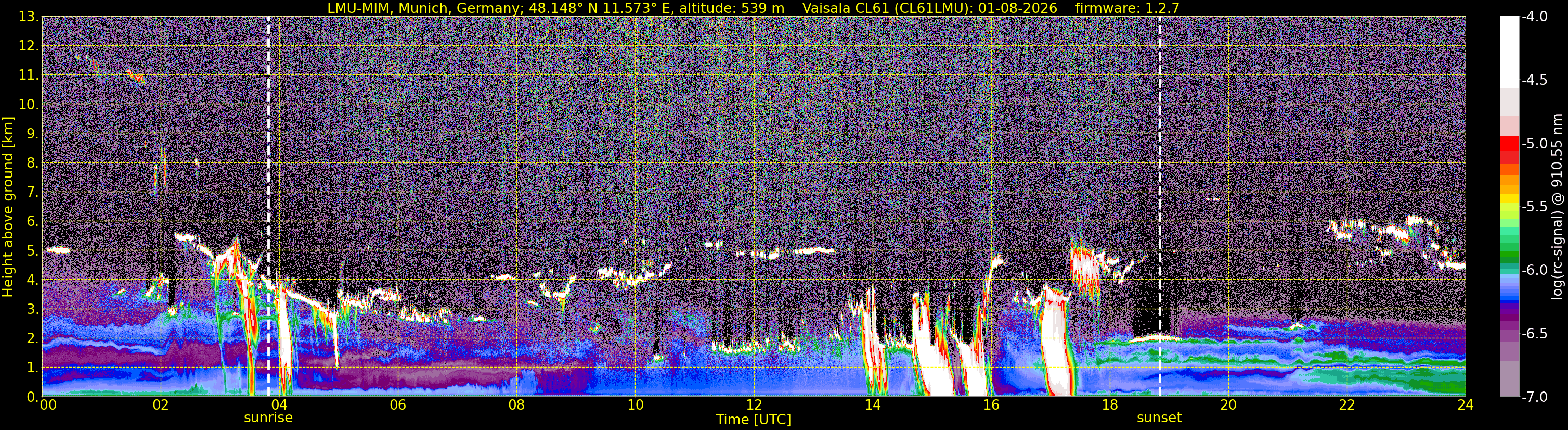Click the time-axis tick label '20'
This screenshot has height=430, width=1568.
[x=1229, y=405]
